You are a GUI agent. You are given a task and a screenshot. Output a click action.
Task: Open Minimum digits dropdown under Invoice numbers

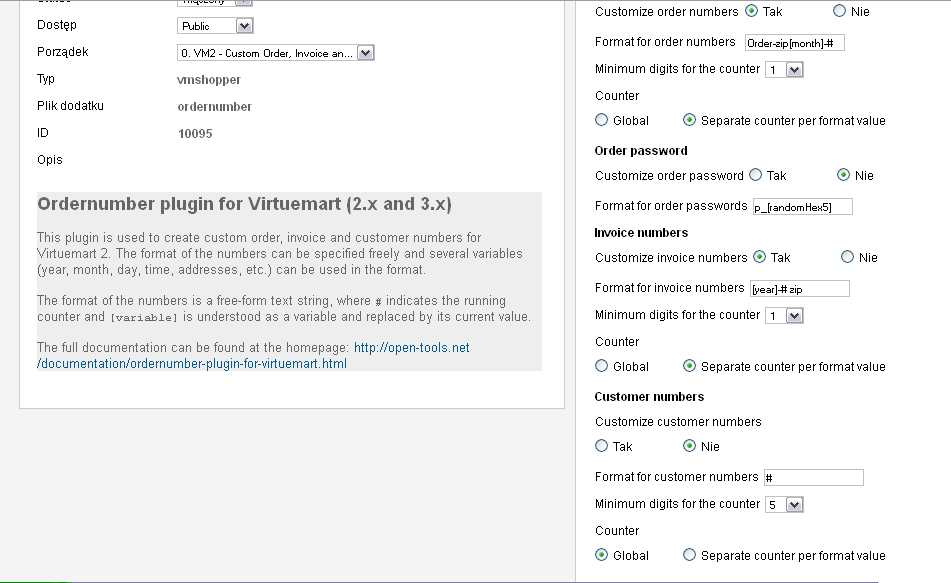coord(784,316)
